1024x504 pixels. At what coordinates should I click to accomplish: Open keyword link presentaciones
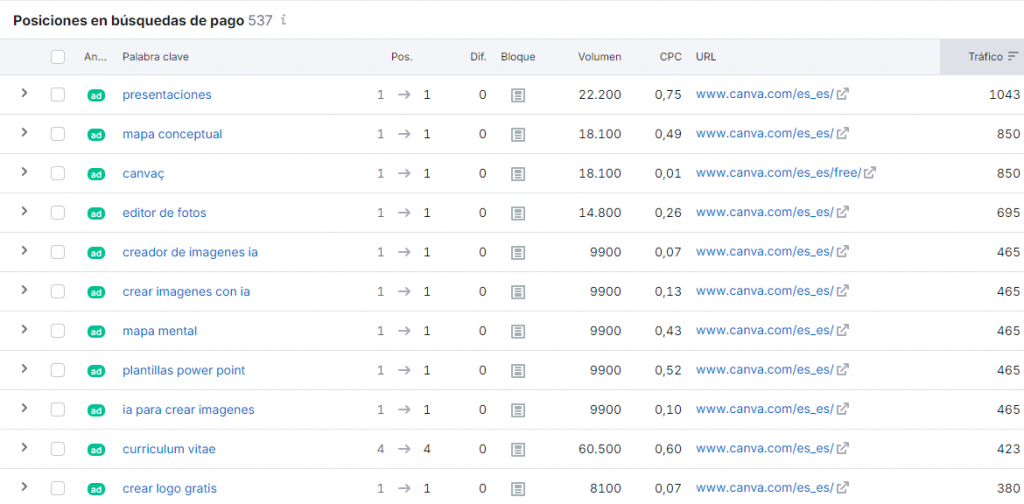click(167, 95)
